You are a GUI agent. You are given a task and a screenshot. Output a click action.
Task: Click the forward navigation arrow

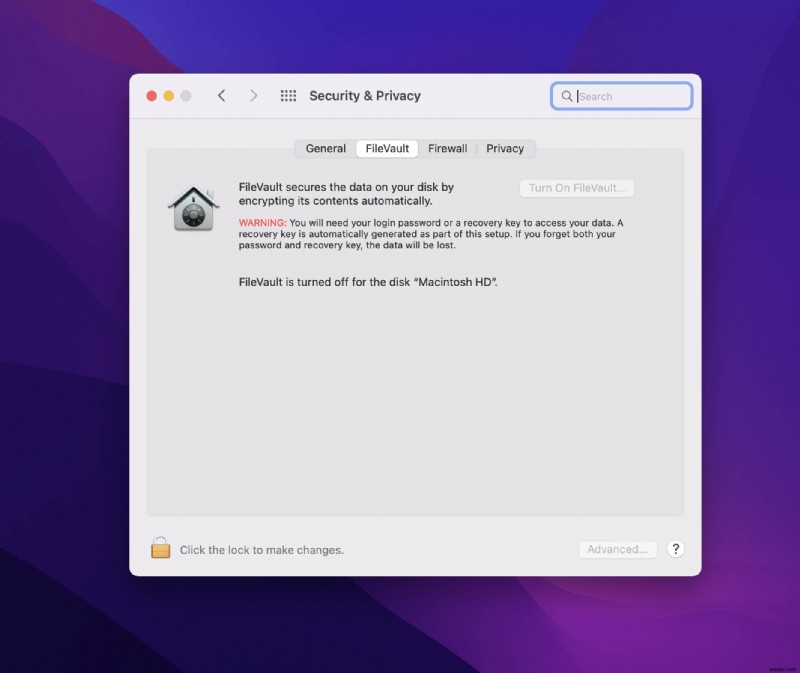(x=254, y=95)
